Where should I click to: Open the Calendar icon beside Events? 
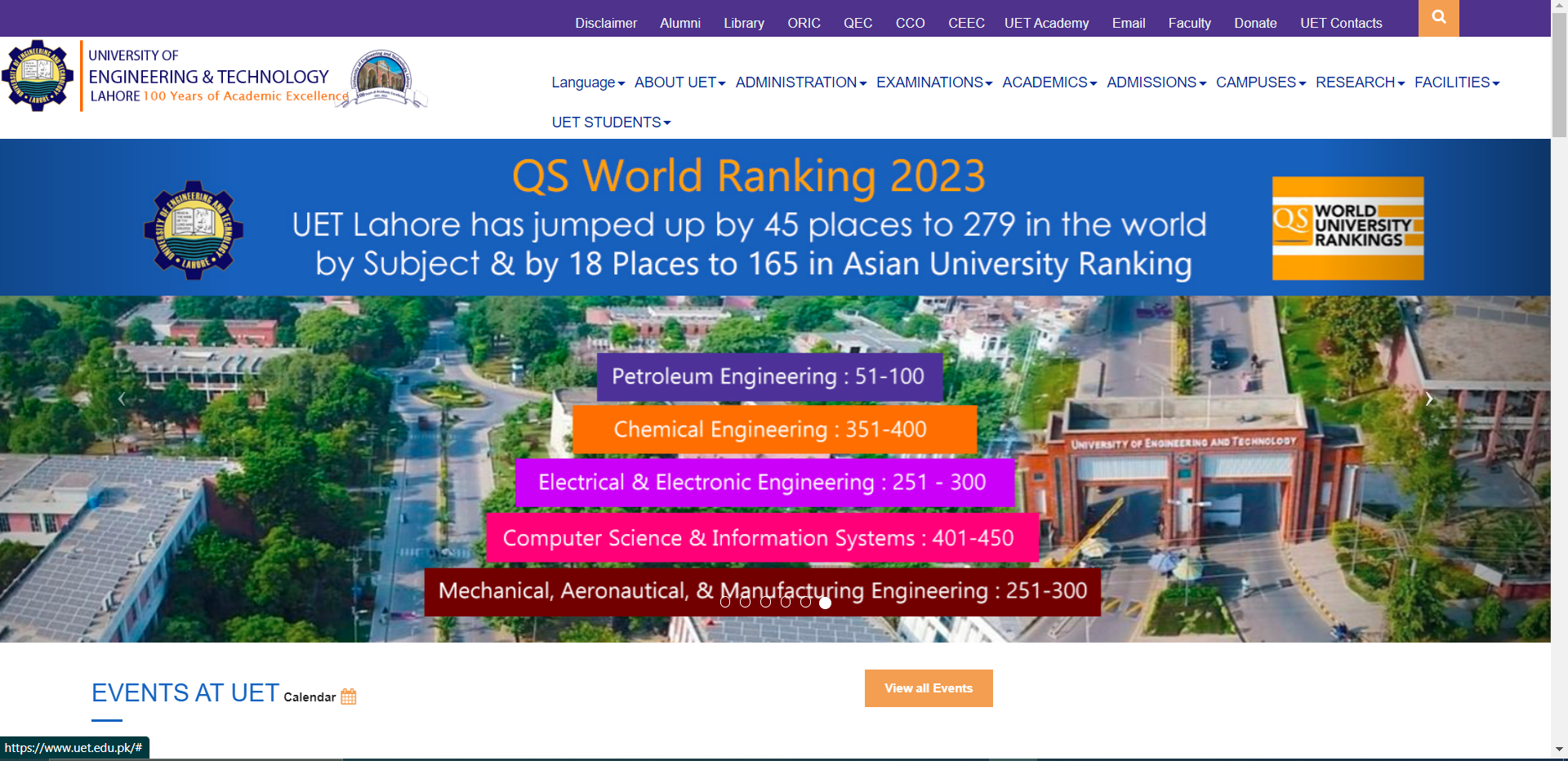click(349, 696)
